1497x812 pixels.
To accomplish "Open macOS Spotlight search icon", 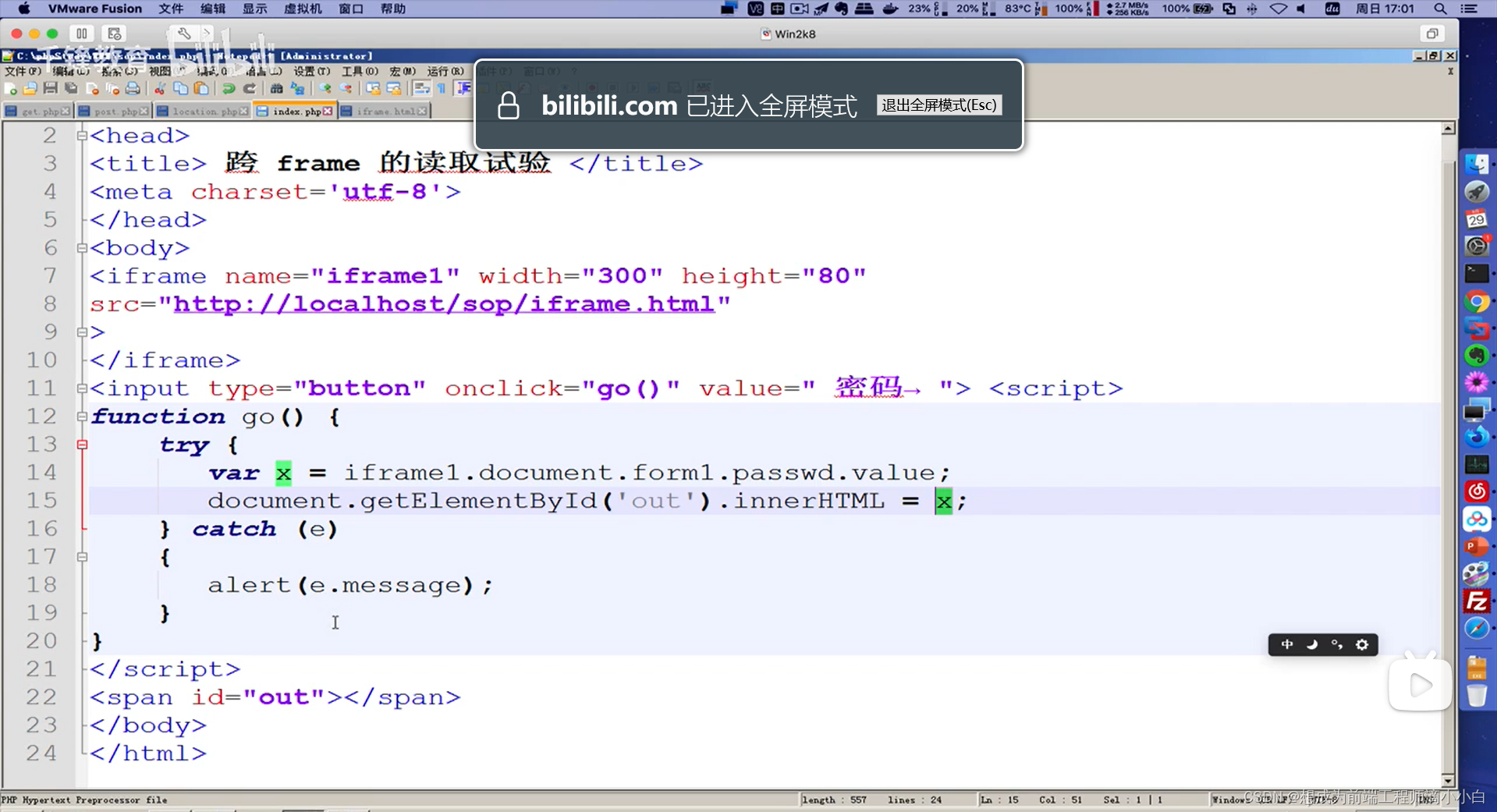I will [1440, 9].
